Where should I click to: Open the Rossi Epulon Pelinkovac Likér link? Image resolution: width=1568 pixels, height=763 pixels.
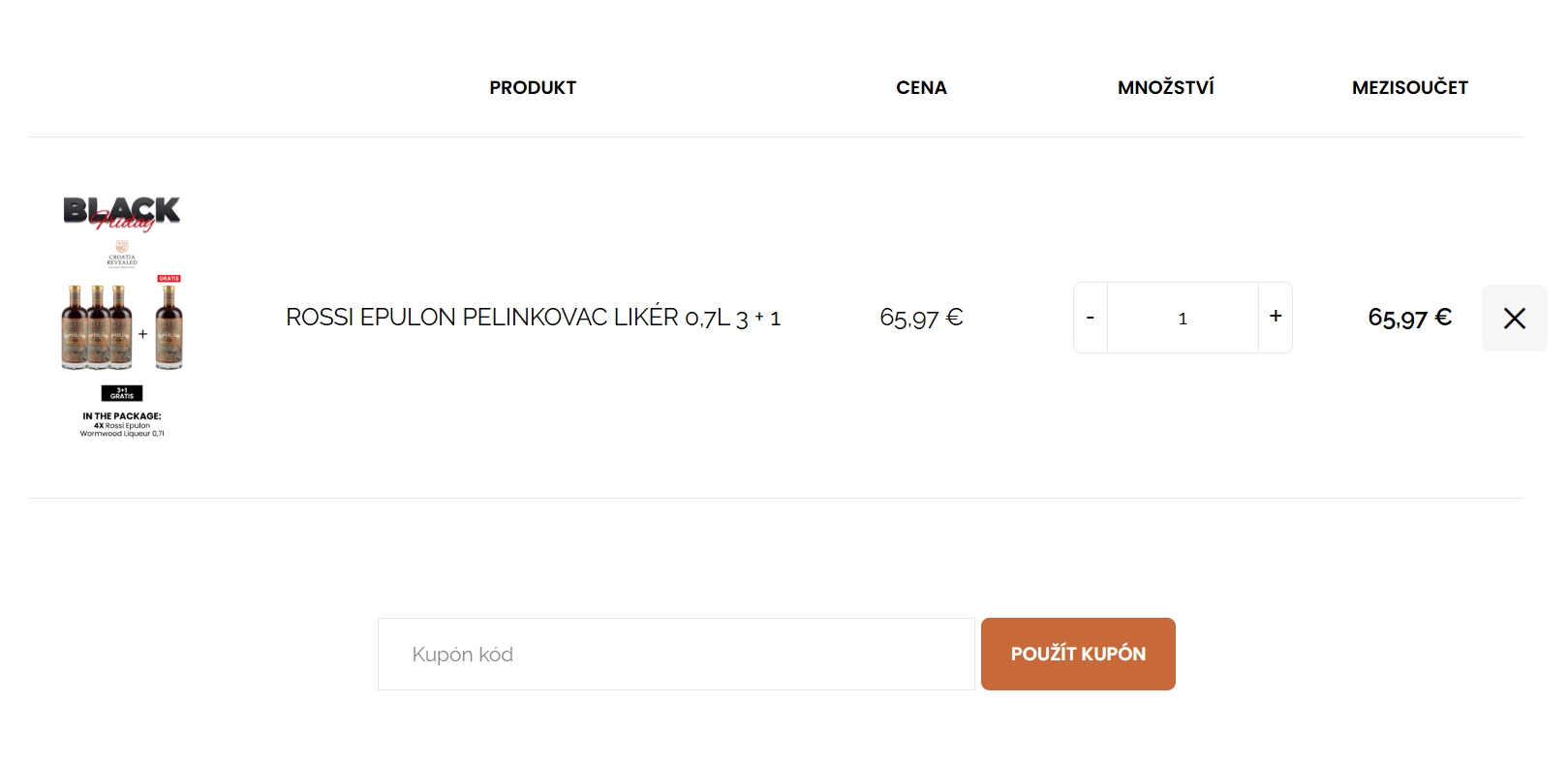(x=533, y=318)
